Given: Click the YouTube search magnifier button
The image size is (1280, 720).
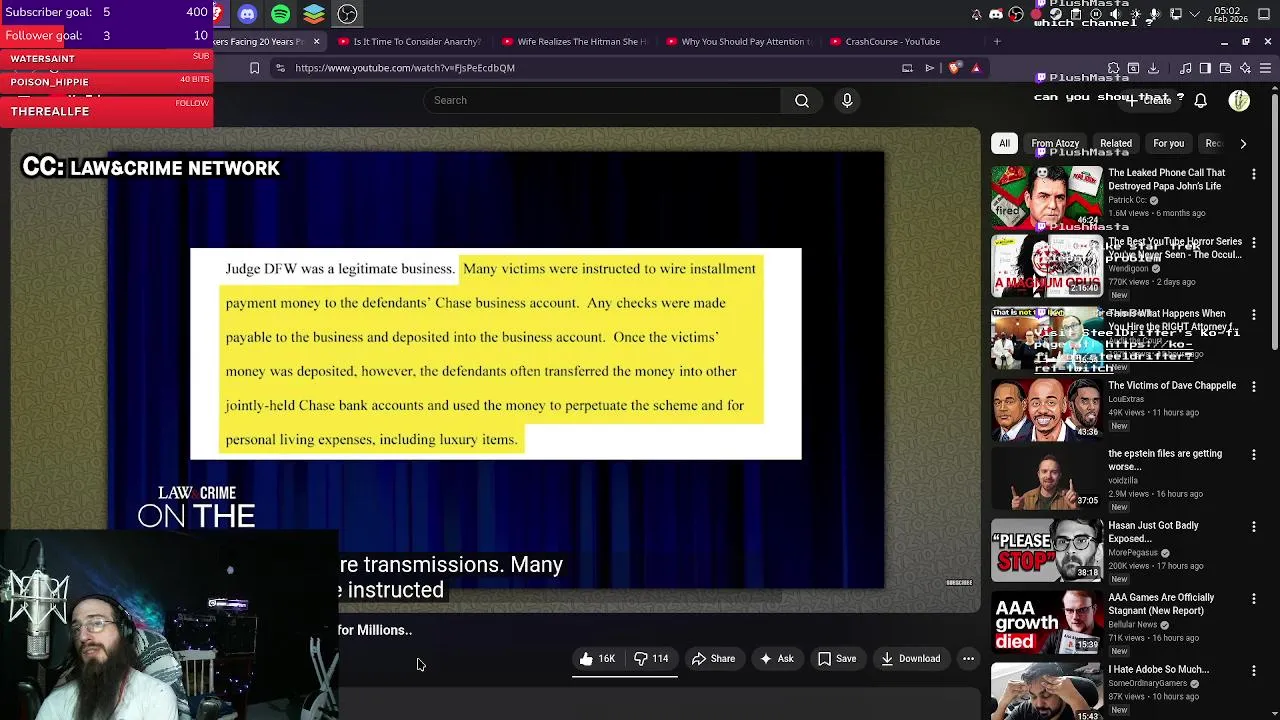Looking at the screenshot, I should pyautogui.click(x=802, y=100).
